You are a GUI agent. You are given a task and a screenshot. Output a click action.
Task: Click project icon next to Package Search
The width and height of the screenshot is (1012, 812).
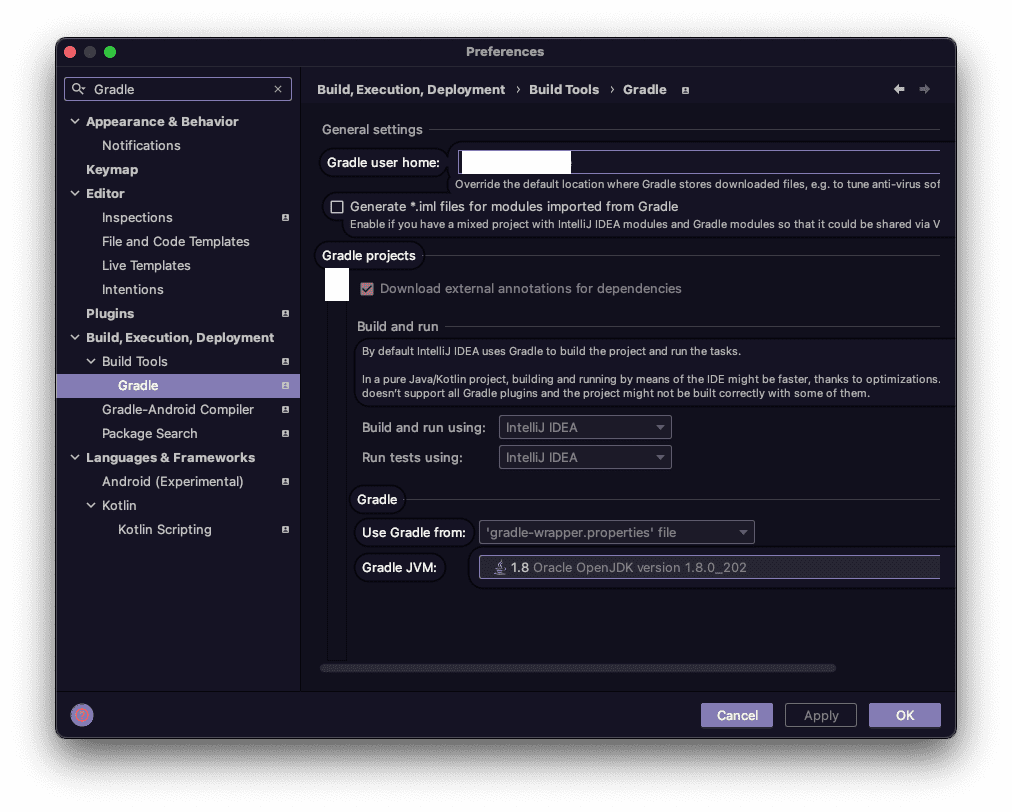click(x=285, y=433)
